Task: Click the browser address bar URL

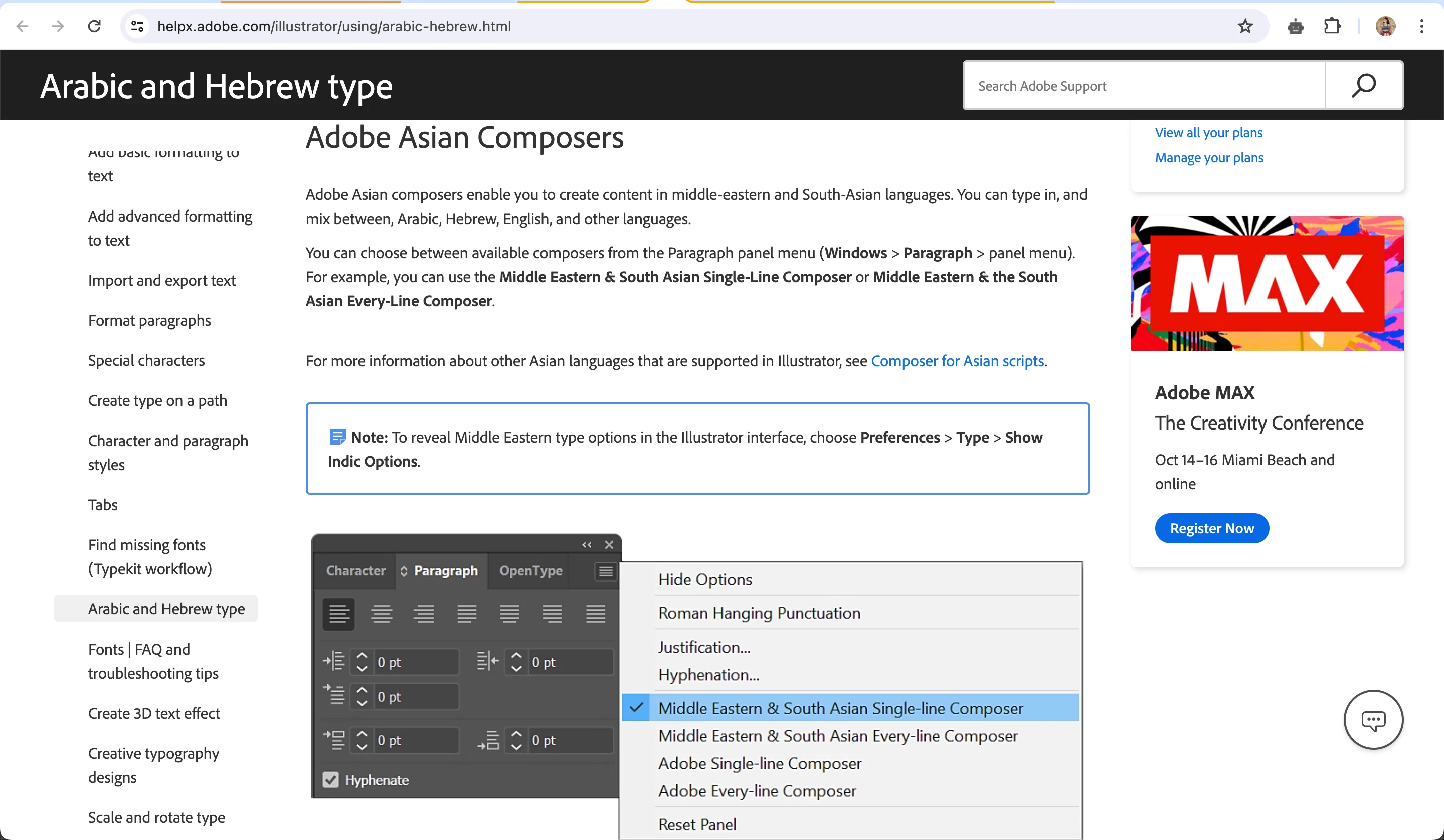Action: tap(334, 26)
